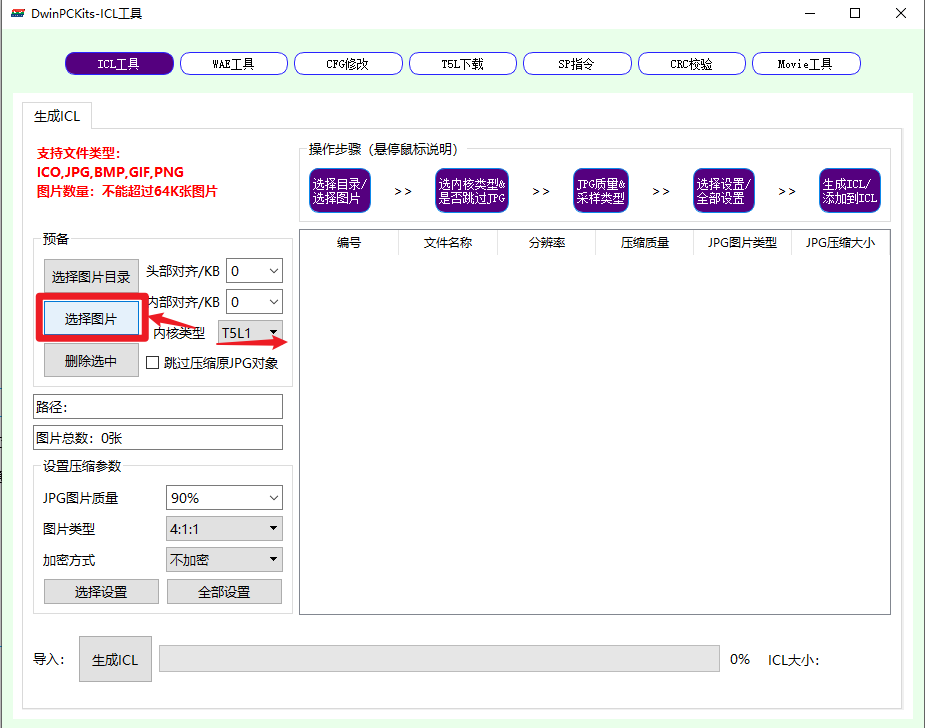This screenshot has height=728, width=925.
Task: Click the 图片数量 limit warning text
Action: [127, 191]
